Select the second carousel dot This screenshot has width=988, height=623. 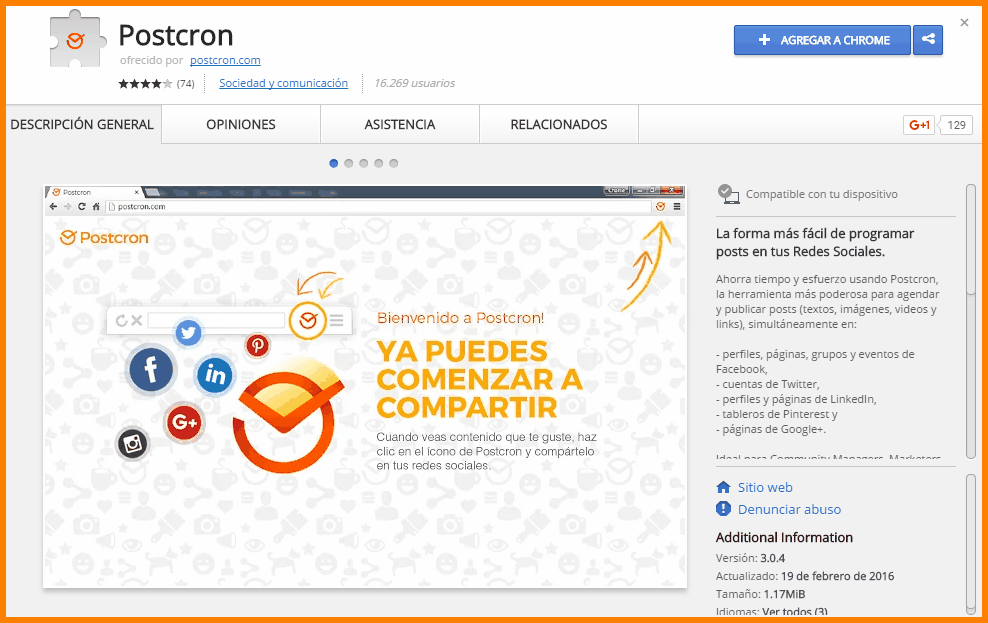tap(348, 163)
